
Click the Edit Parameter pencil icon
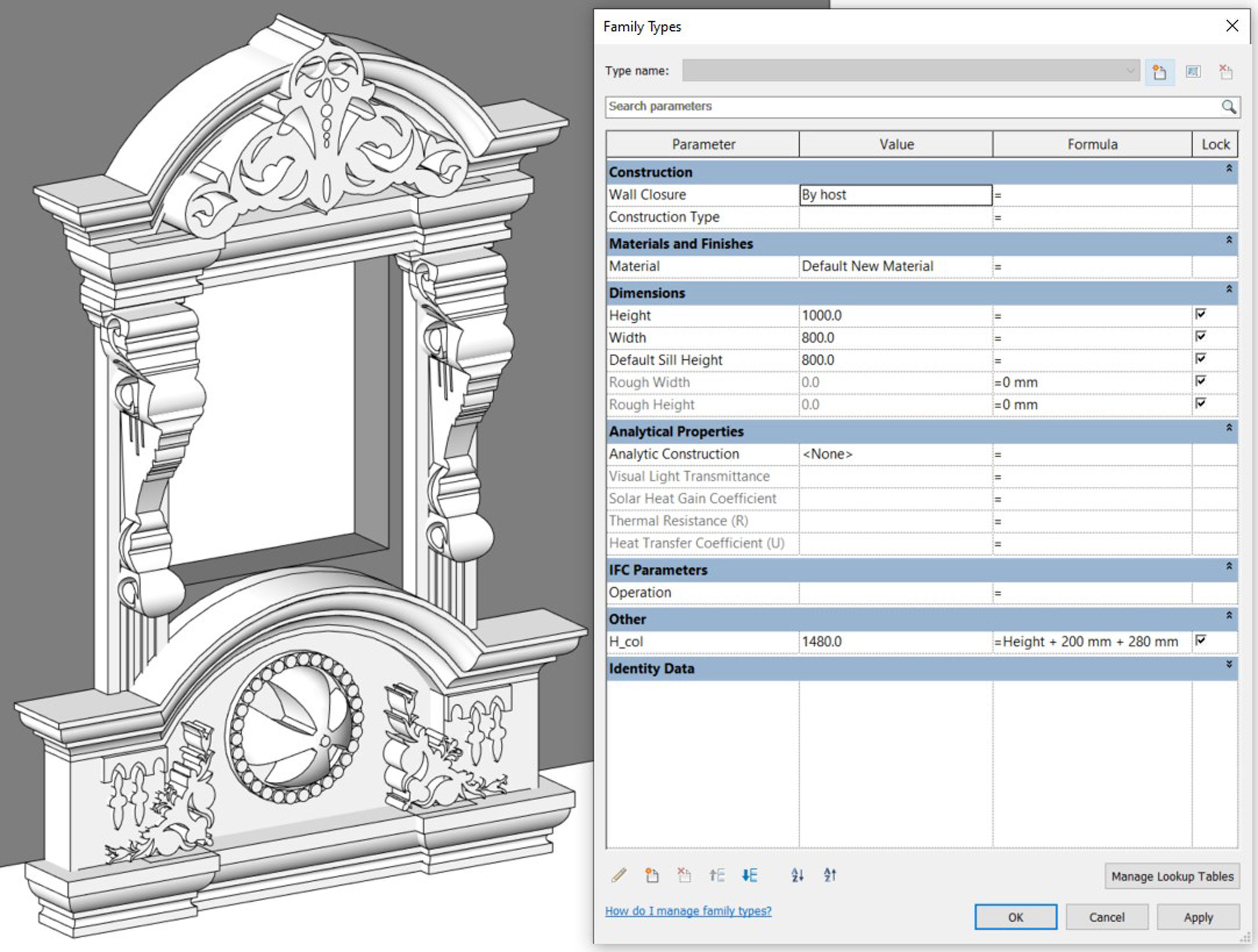[x=619, y=875]
